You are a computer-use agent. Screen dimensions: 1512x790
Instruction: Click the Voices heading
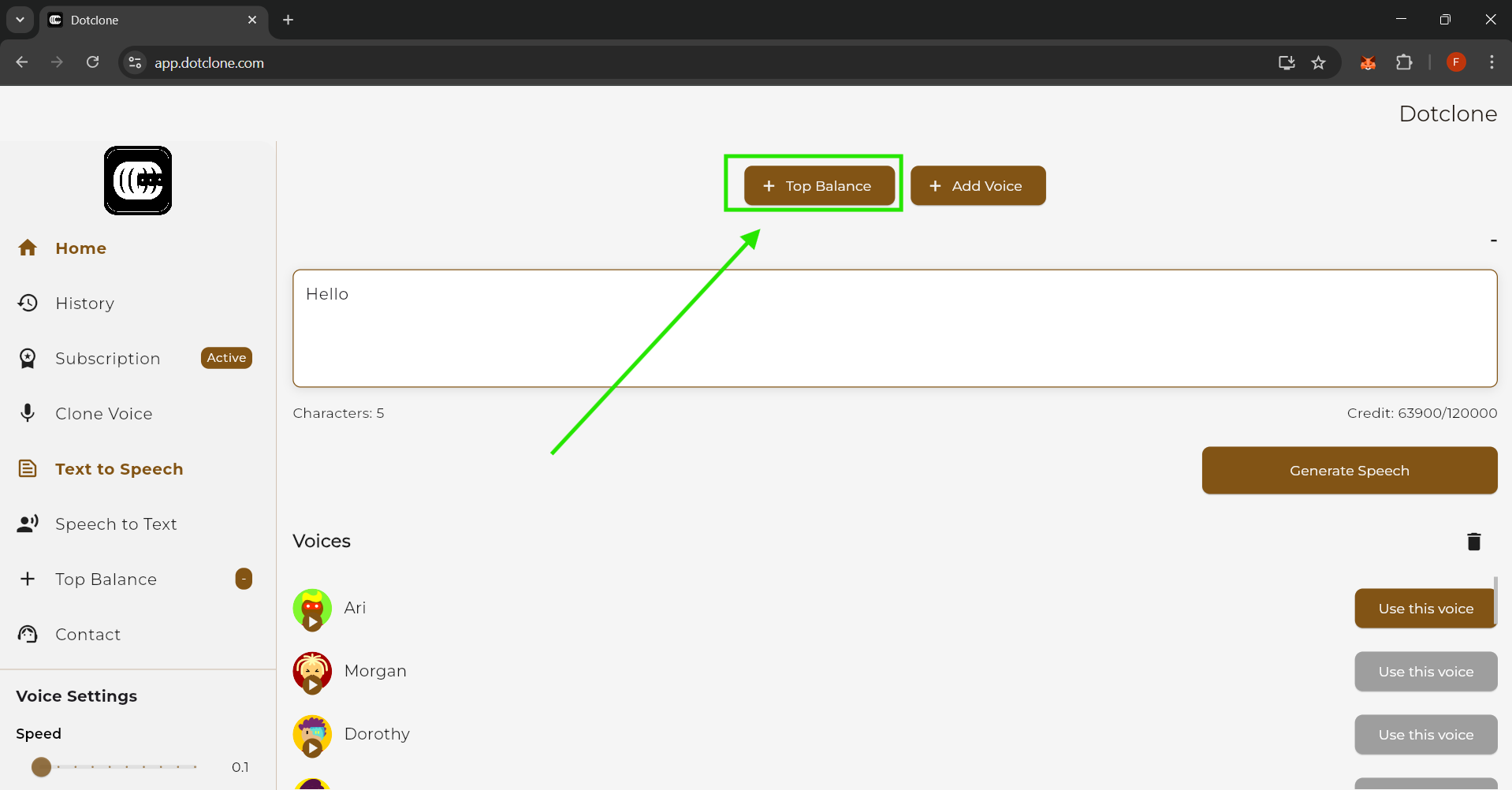(322, 541)
